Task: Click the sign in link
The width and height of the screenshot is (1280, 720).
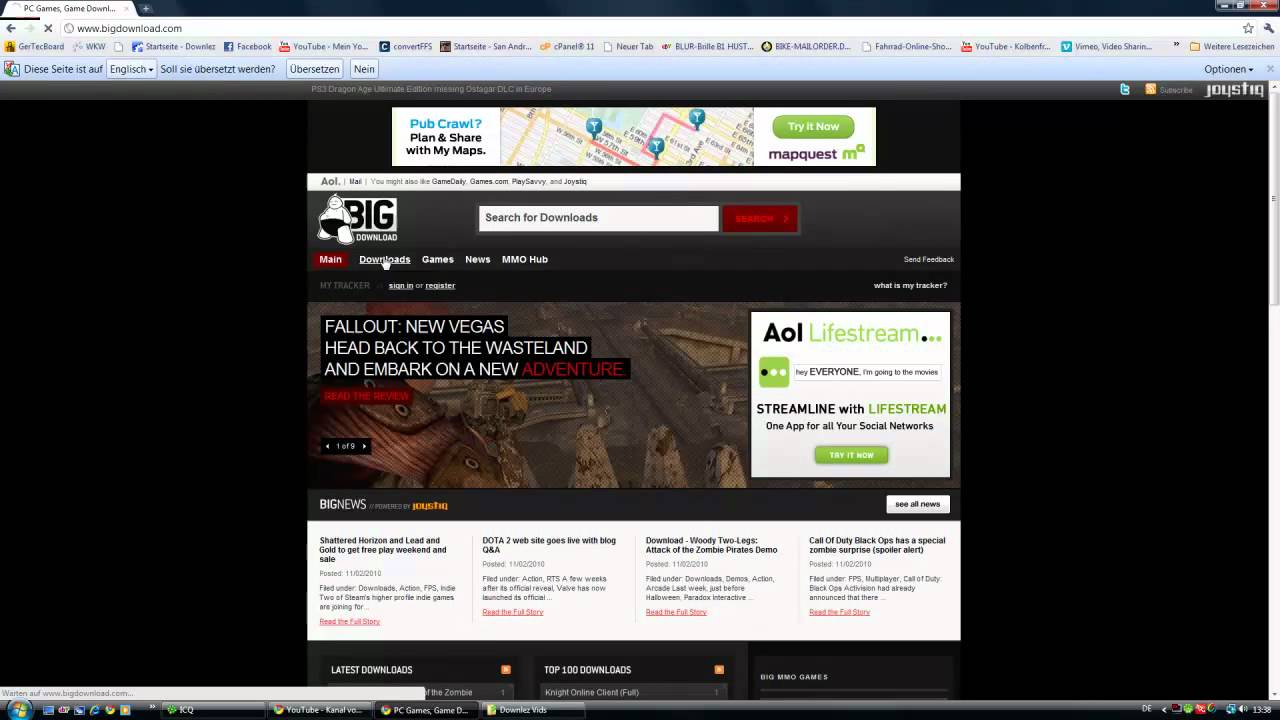Action: (400, 286)
